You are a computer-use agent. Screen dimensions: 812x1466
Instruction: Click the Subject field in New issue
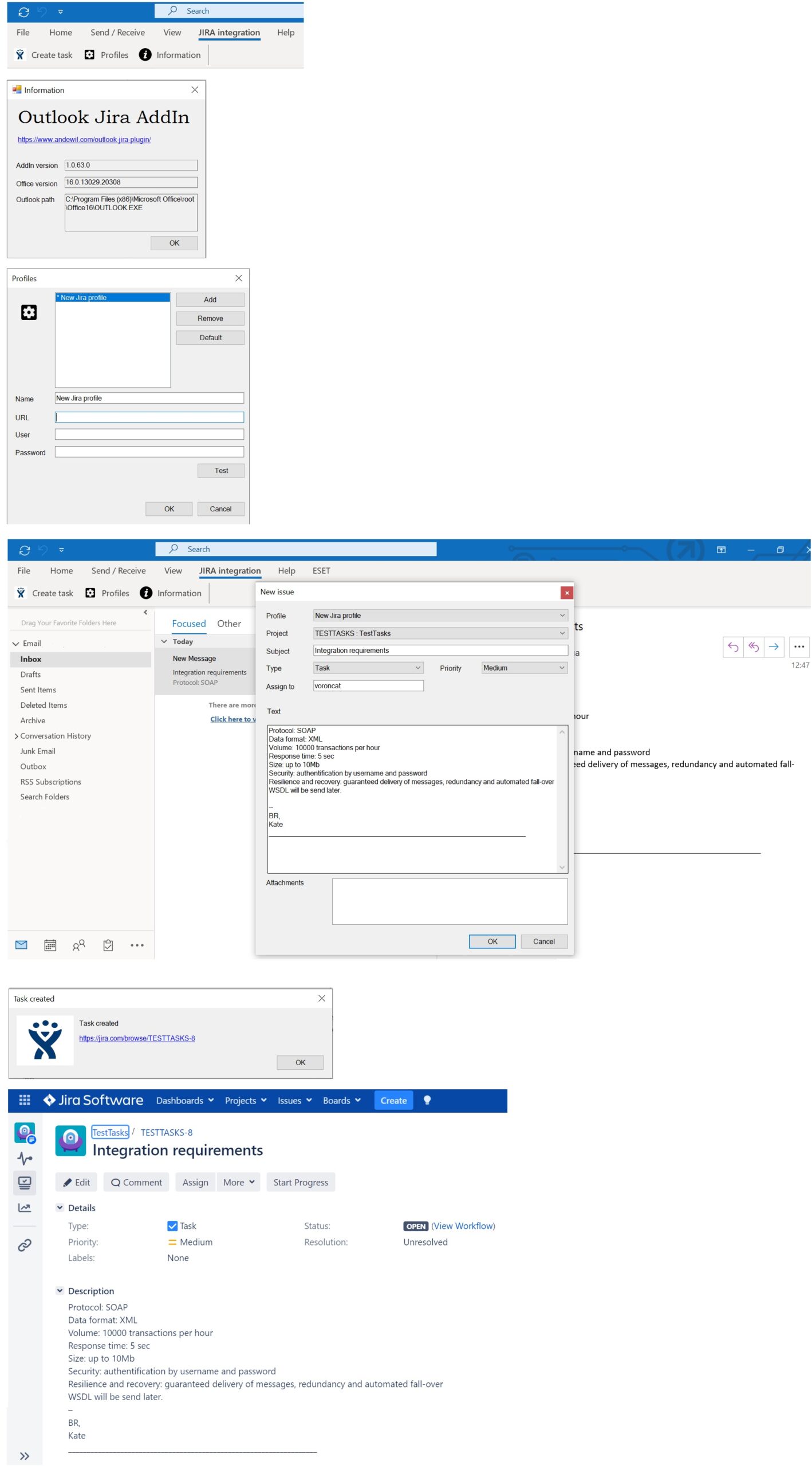[440, 651]
